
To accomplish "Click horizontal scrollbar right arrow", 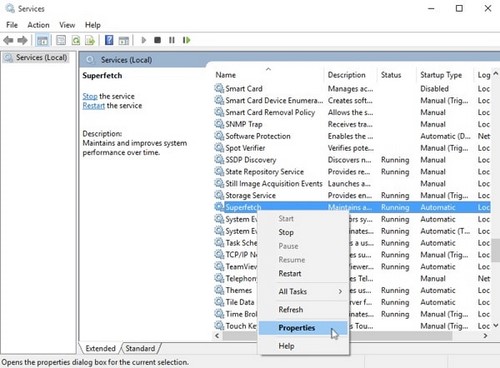I will [485, 336].
